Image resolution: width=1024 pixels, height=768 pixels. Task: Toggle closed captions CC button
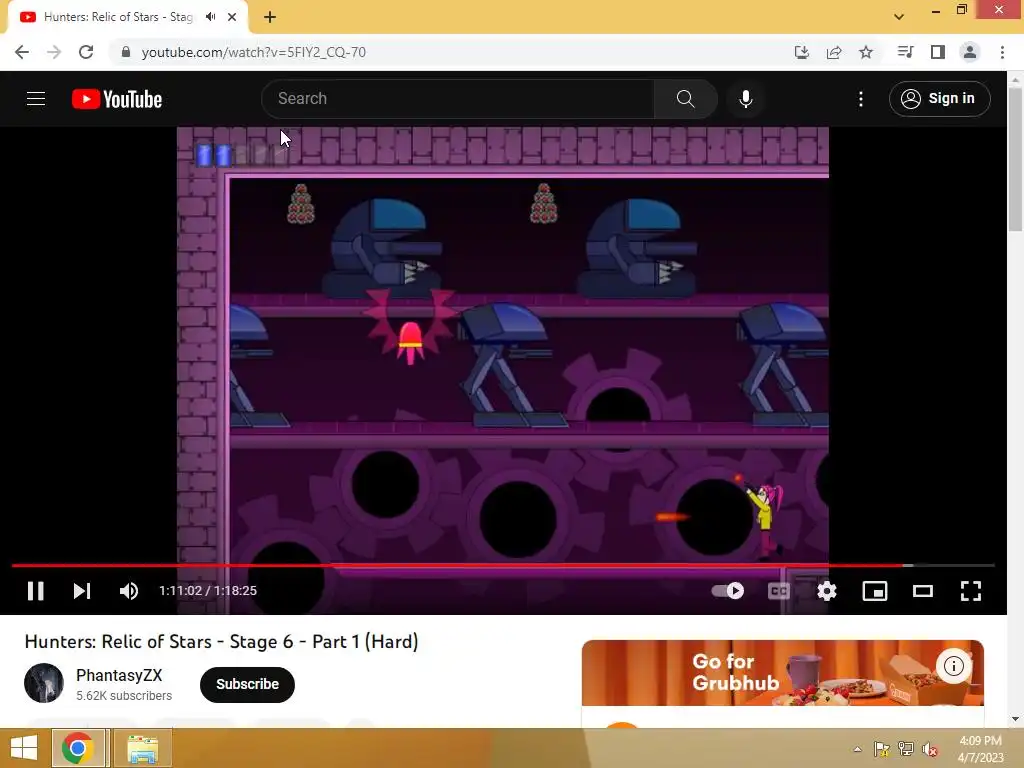pyautogui.click(x=778, y=591)
